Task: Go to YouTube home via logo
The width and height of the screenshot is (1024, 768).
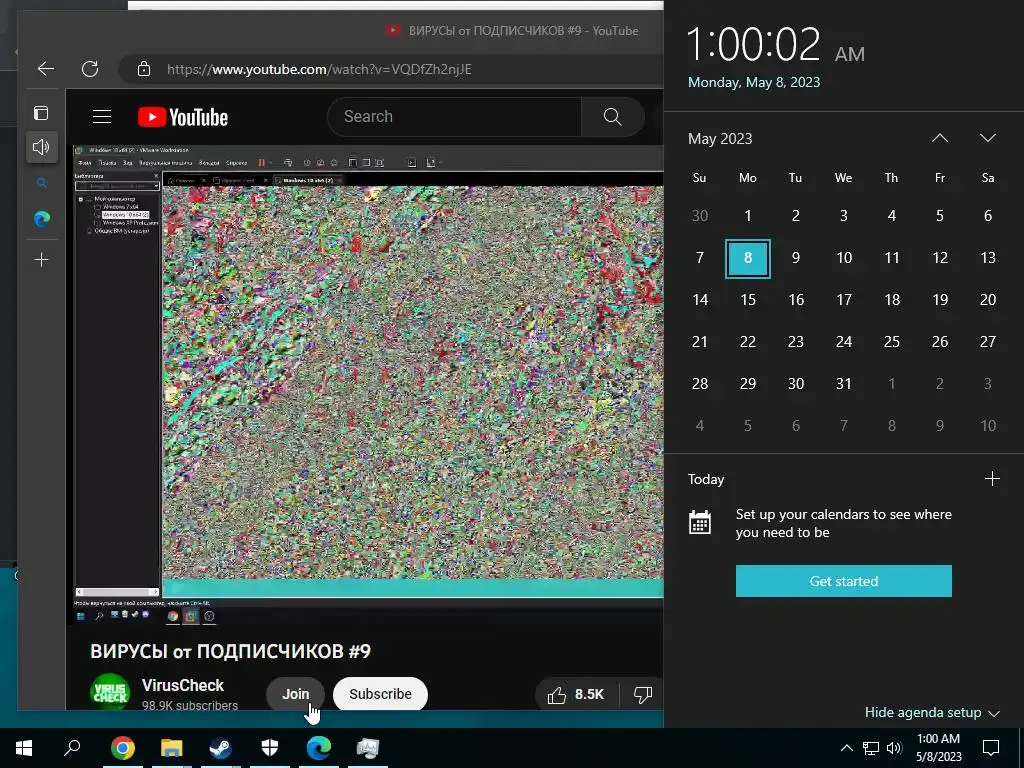Action: click(183, 117)
